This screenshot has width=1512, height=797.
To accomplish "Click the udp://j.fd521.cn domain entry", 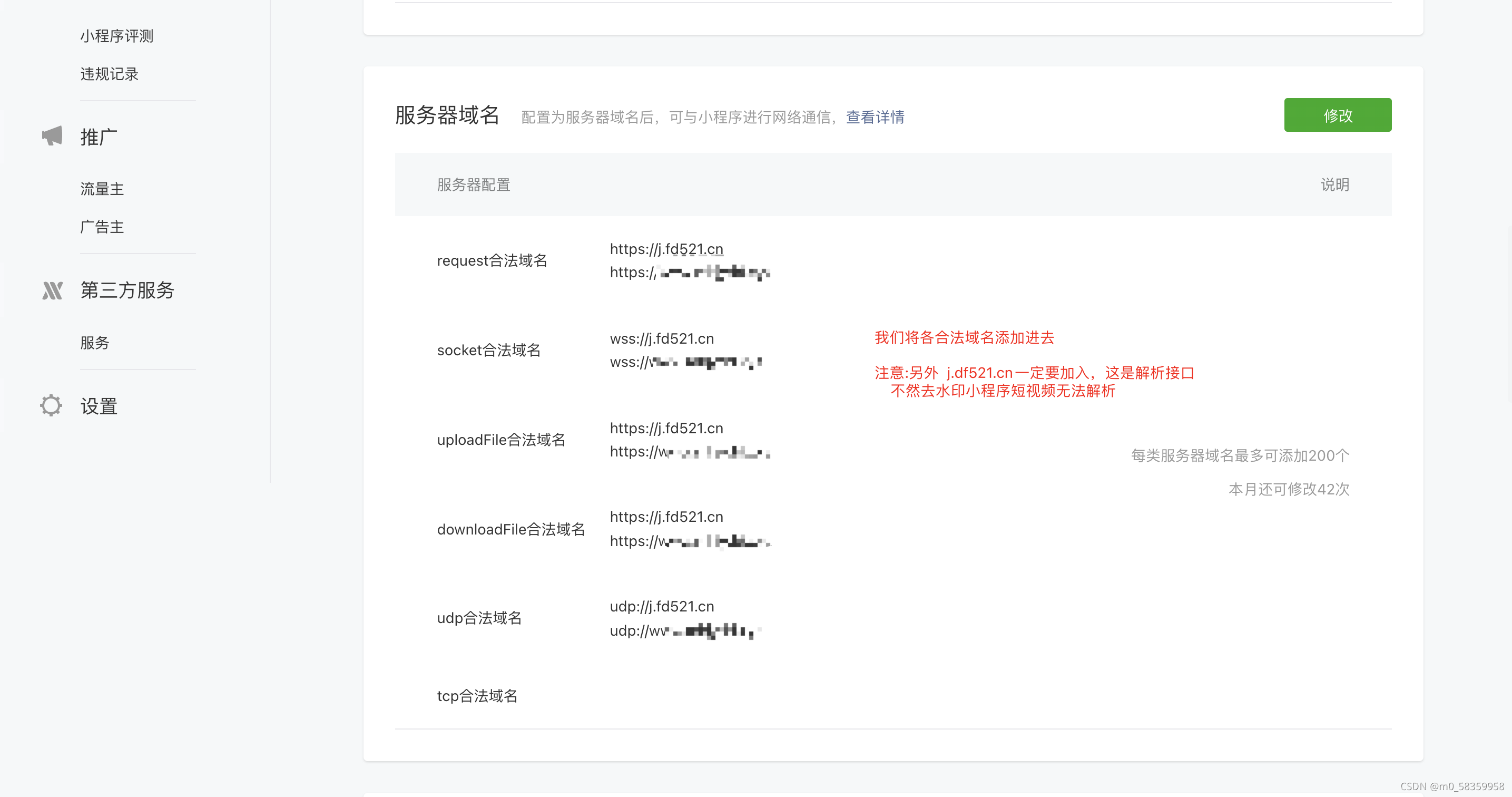I will [x=662, y=606].
